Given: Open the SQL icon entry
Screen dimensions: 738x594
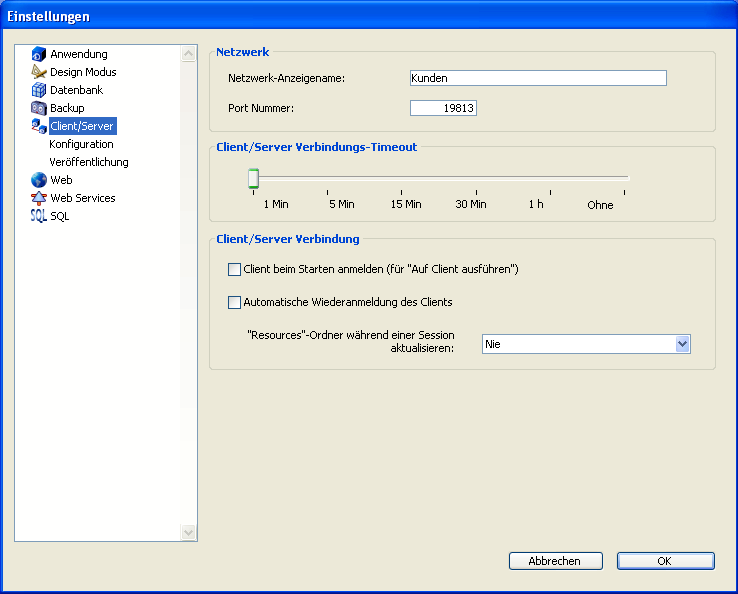Looking at the screenshot, I should [x=39, y=216].
